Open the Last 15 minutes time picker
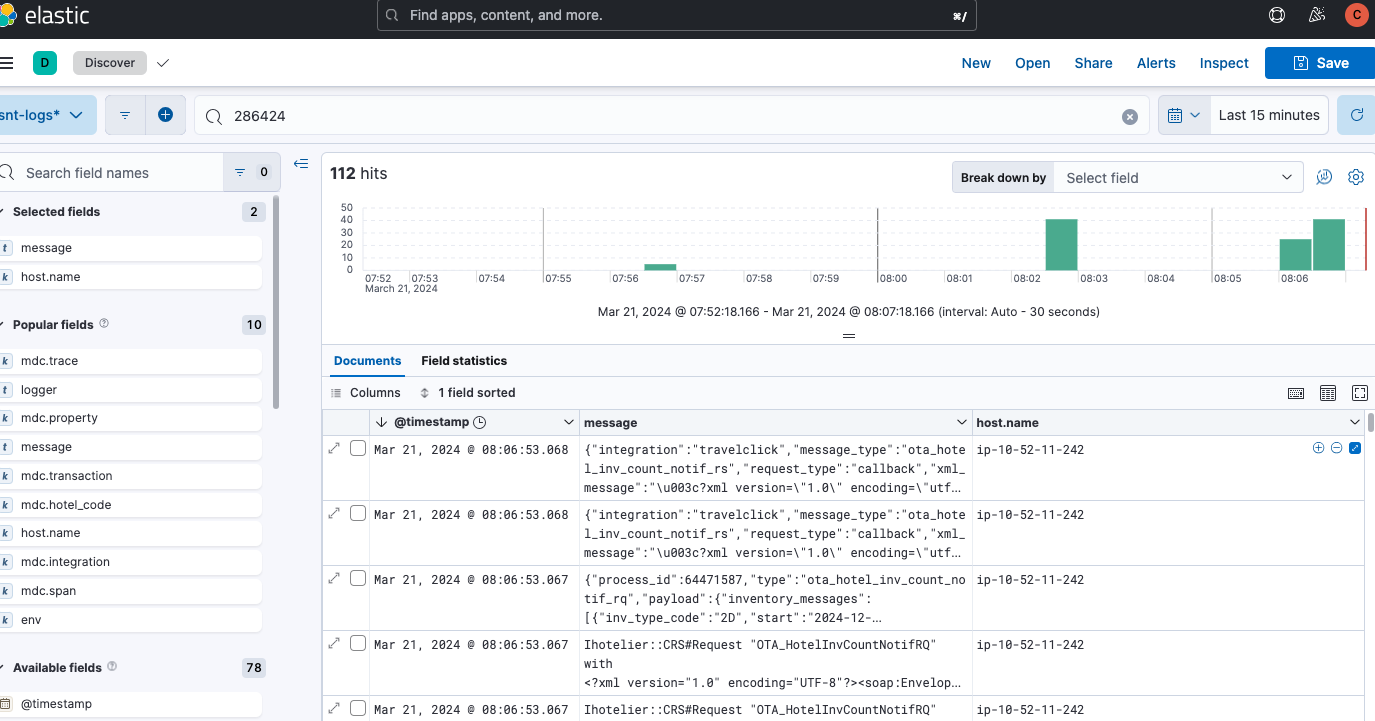This screenshot has height=721, width=1375. 1269,115
